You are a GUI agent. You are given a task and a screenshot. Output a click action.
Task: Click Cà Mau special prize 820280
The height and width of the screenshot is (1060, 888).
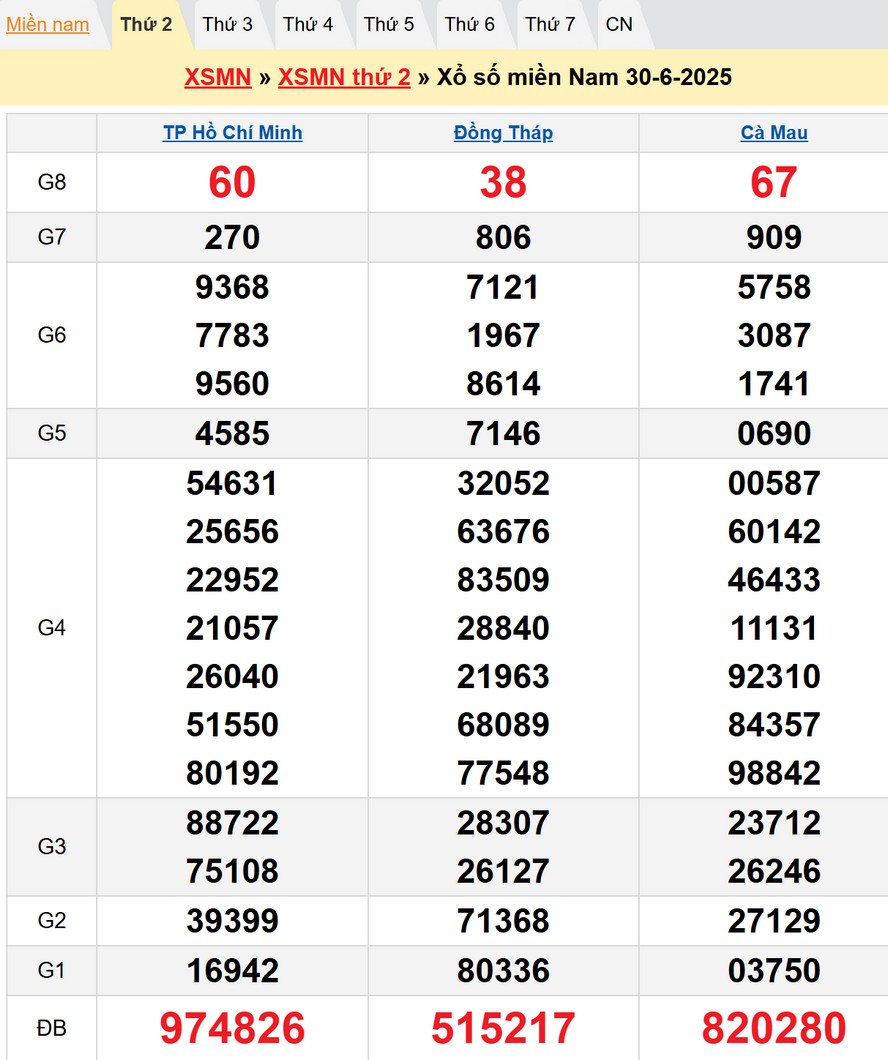[774, 1028]
